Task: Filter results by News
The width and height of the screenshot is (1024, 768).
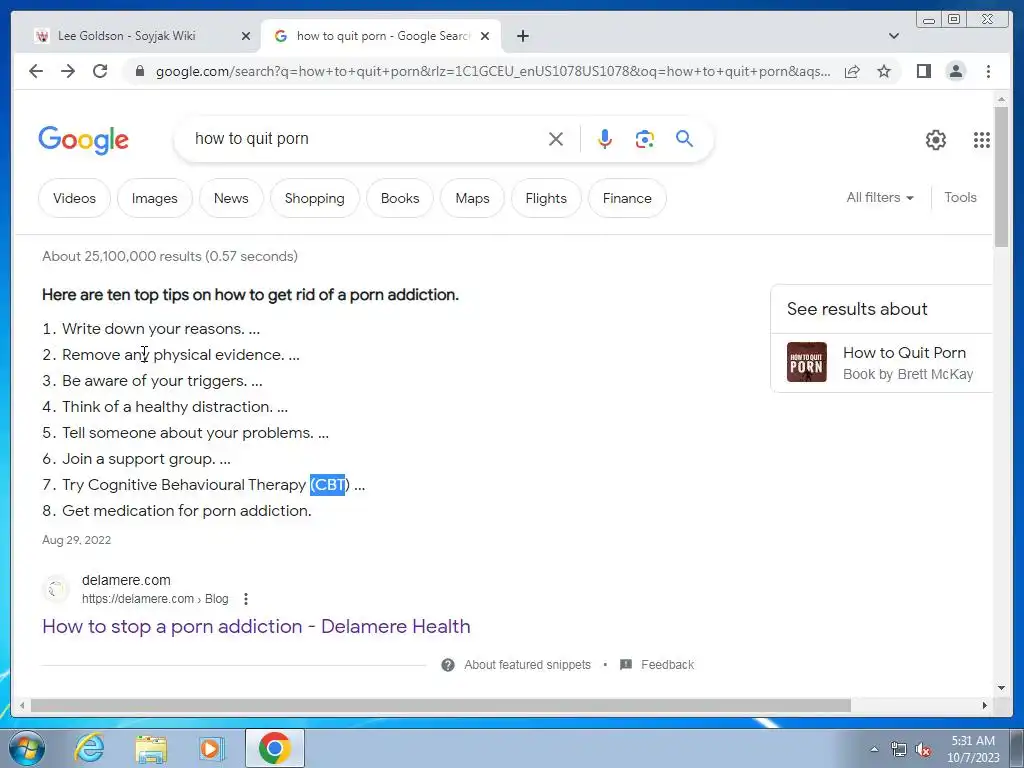Action: click(231, 198)
